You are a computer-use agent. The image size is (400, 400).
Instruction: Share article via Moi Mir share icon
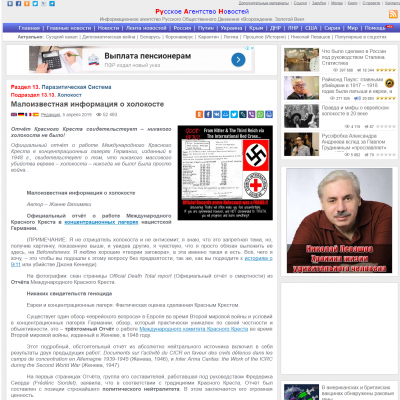point(225,114)
